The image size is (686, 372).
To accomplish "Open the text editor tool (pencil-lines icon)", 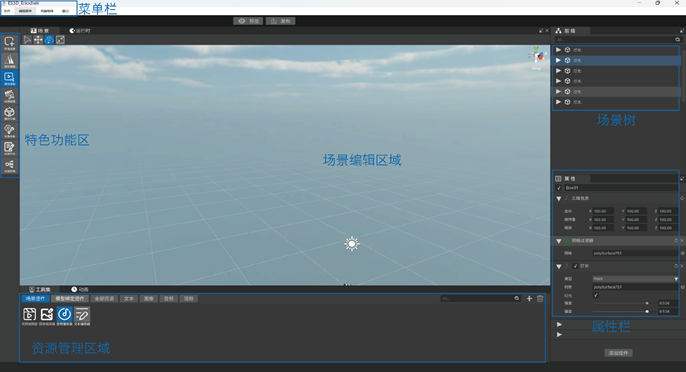I will (x=82, y=315).
